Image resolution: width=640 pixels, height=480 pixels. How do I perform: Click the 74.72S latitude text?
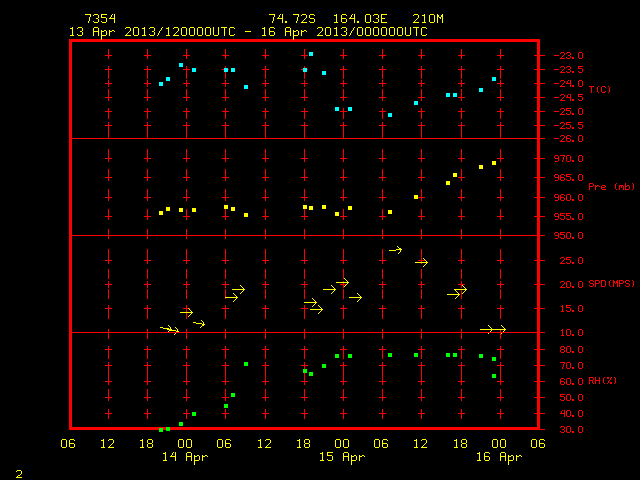(292, 19)
